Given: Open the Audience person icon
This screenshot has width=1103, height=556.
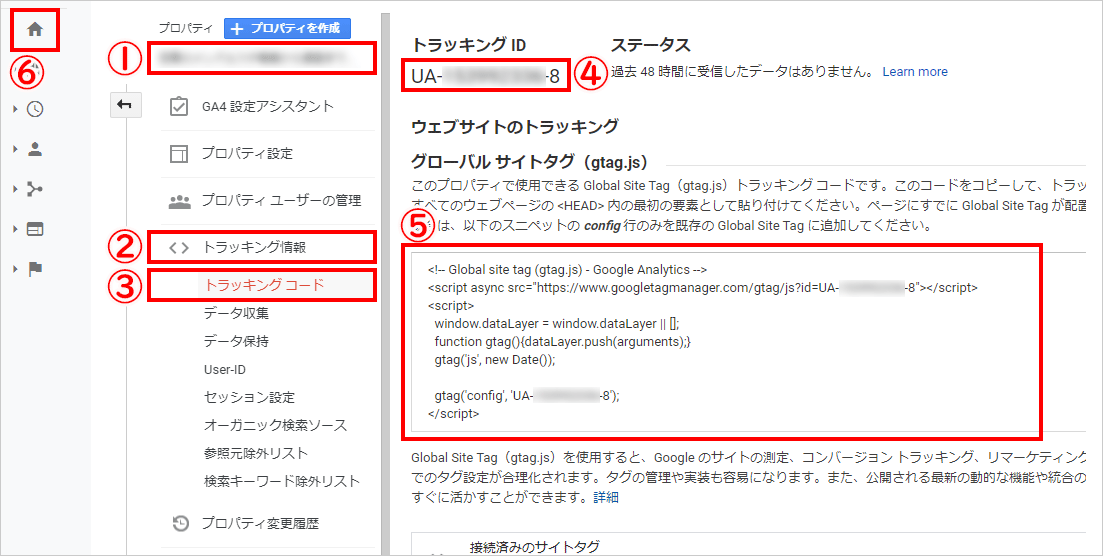Looking at the screenshot, I should 34,149.
